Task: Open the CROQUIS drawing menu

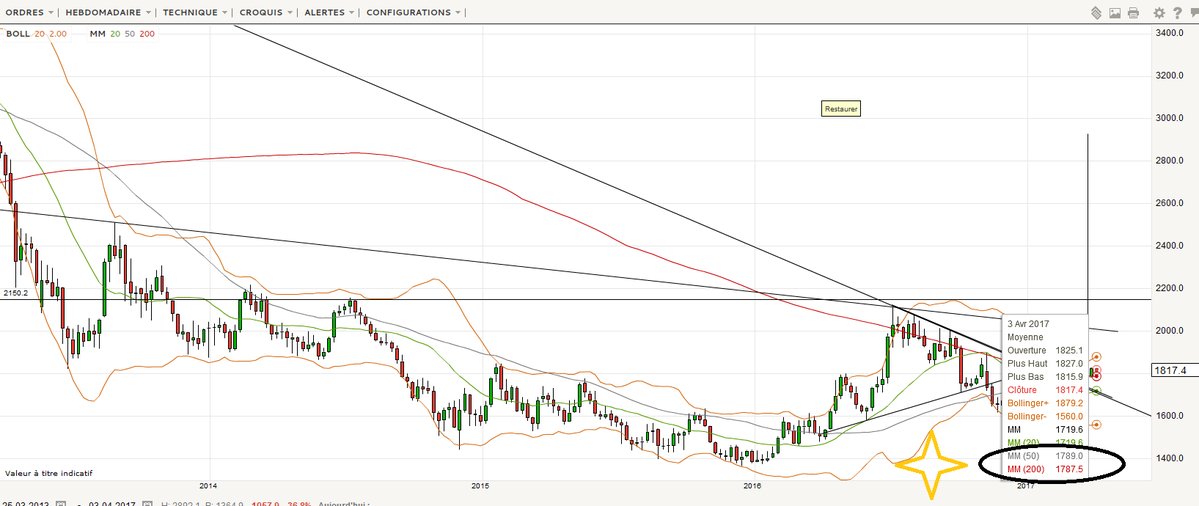Action: [x=266, y=12]
